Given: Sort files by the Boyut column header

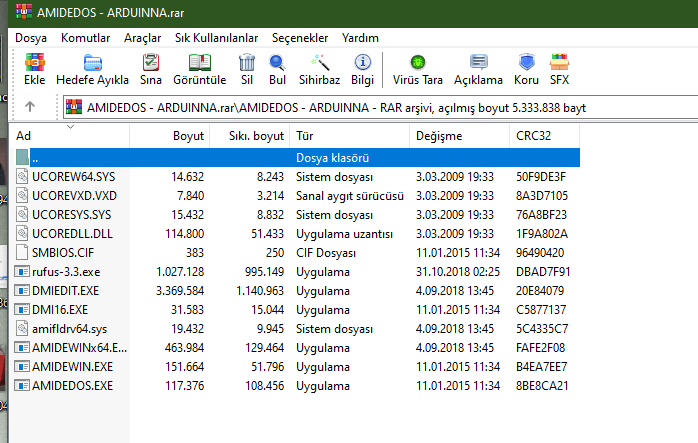Looking at the screenshot, I should (170, 136).
